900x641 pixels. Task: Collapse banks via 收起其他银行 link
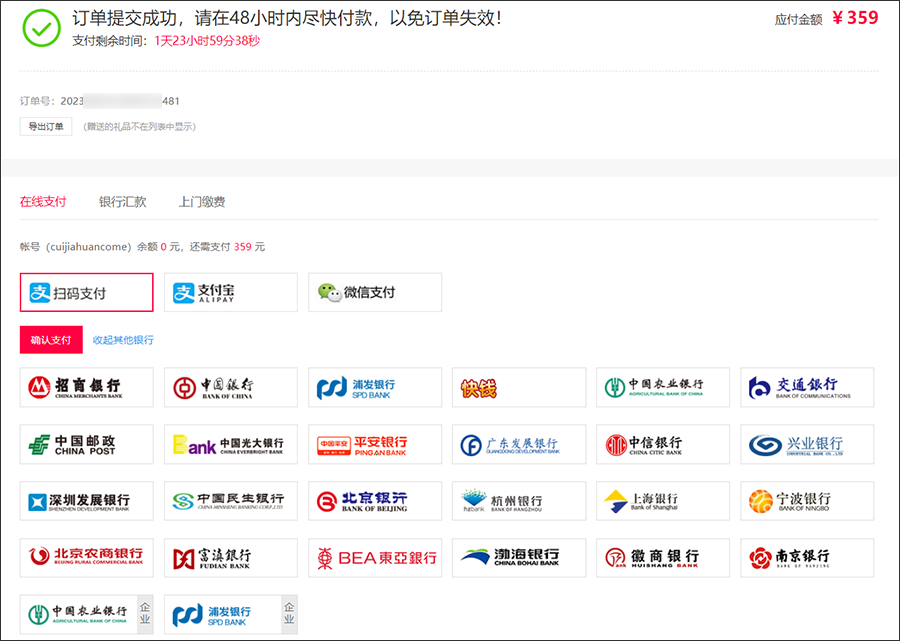click(x=123, y=340)
